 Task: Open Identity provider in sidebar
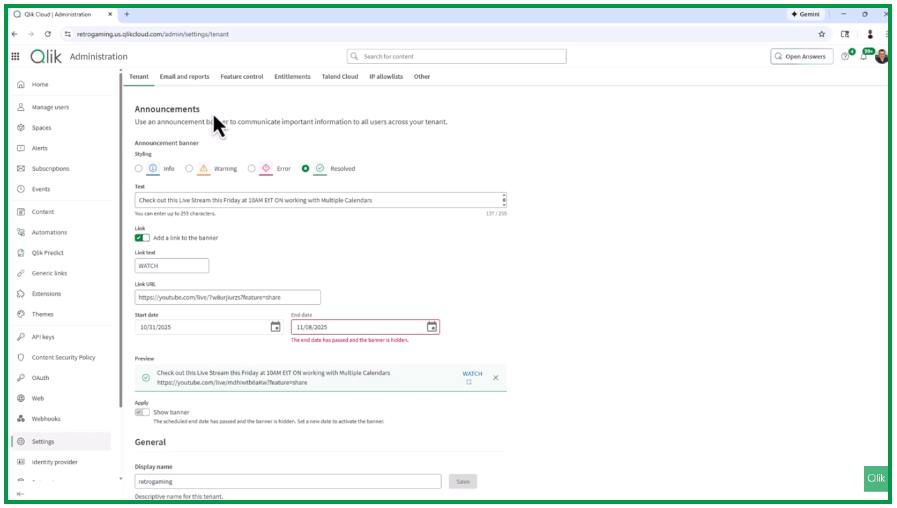[x=54, y=462]
